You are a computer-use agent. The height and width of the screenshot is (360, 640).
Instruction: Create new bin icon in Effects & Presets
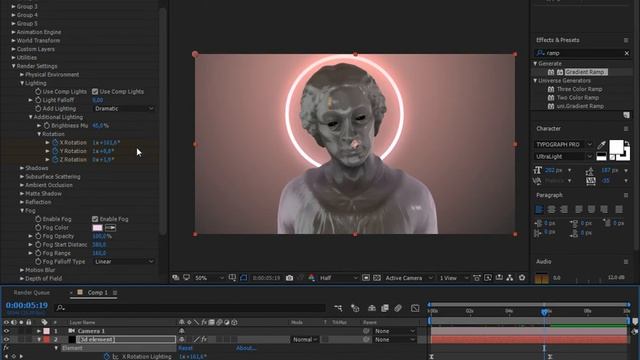coord(627,116)
